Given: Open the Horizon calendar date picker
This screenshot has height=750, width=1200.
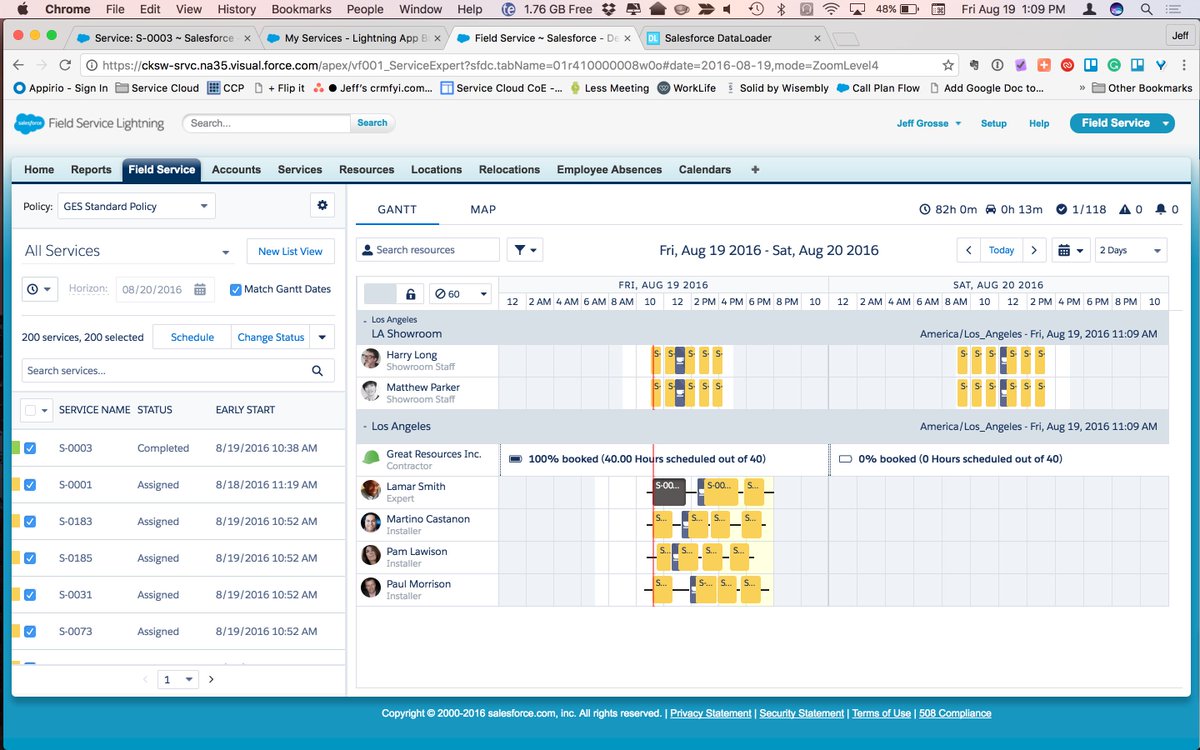Looking at the screenshot, I should tap(200, 289).
